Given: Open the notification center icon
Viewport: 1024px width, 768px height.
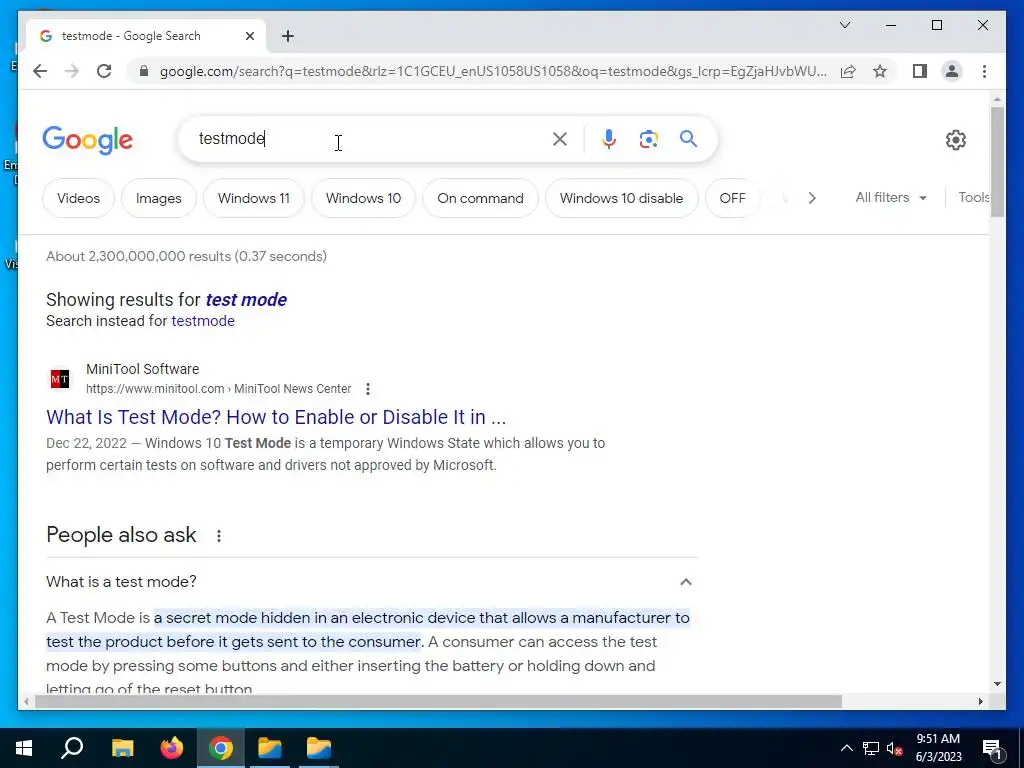Looking at the screenshot, I should pos(992,748).
